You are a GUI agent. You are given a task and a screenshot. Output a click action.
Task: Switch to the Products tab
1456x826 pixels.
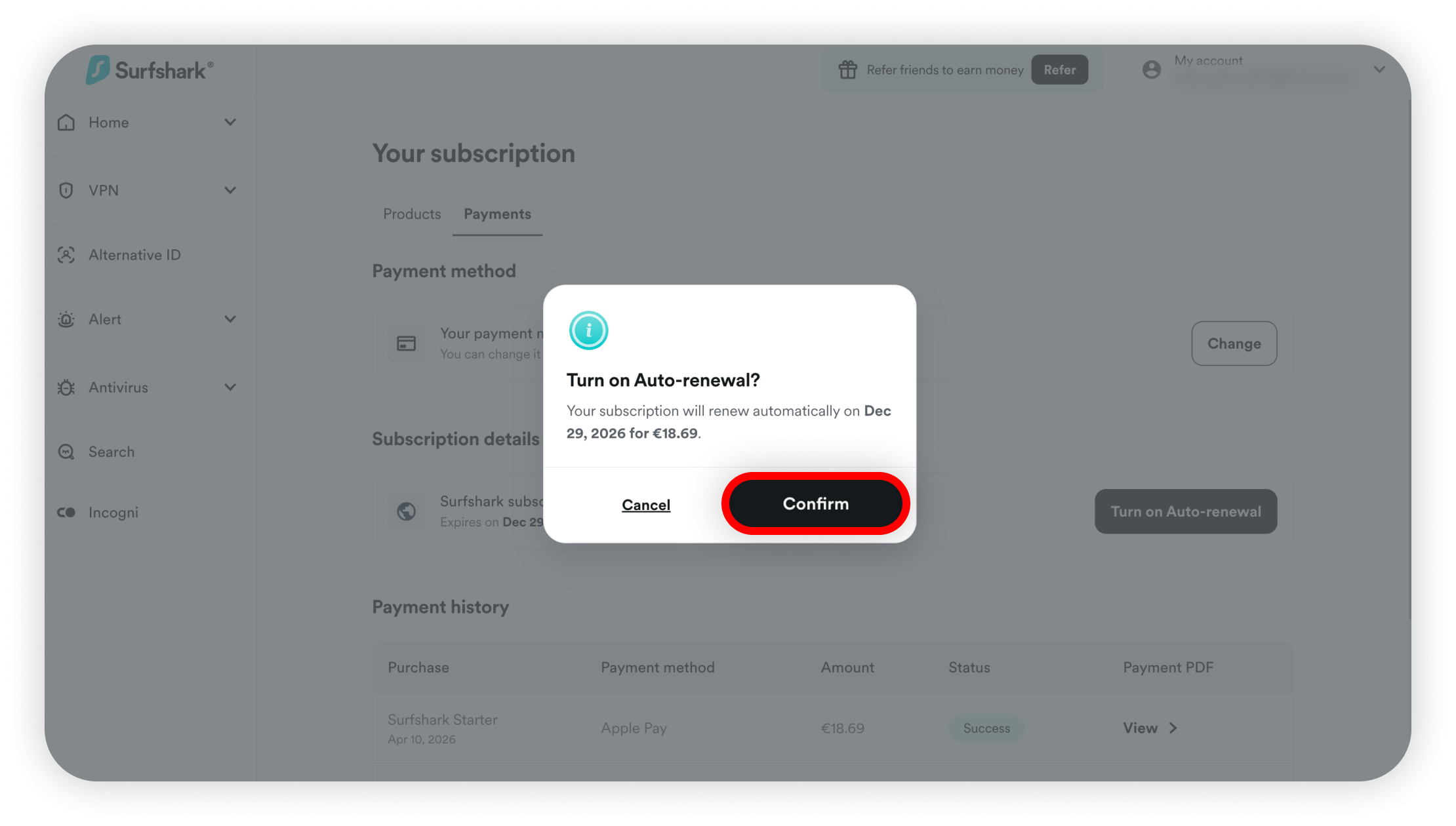412,214
